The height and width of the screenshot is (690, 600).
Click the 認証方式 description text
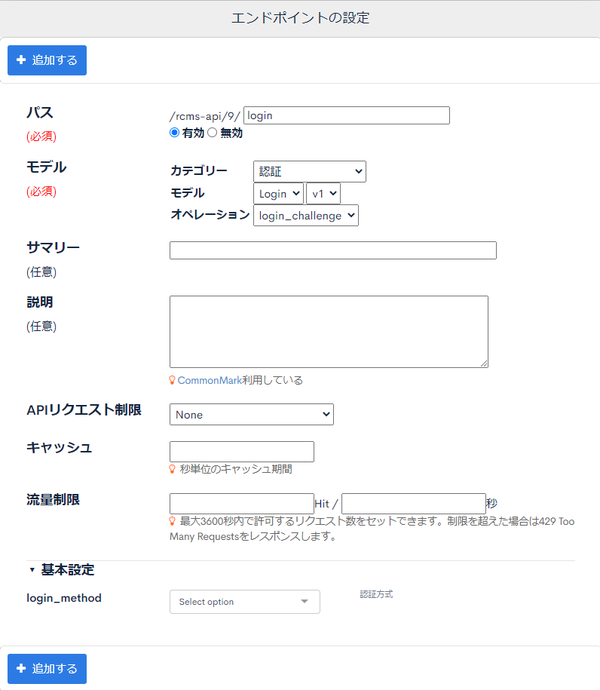[376, 594]
